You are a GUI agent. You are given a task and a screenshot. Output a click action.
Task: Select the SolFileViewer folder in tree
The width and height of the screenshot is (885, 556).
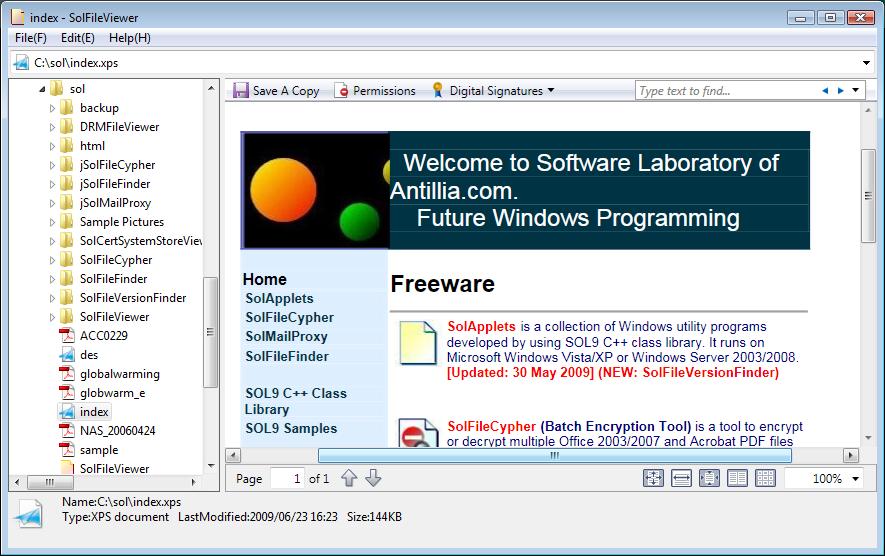[115, 317]
